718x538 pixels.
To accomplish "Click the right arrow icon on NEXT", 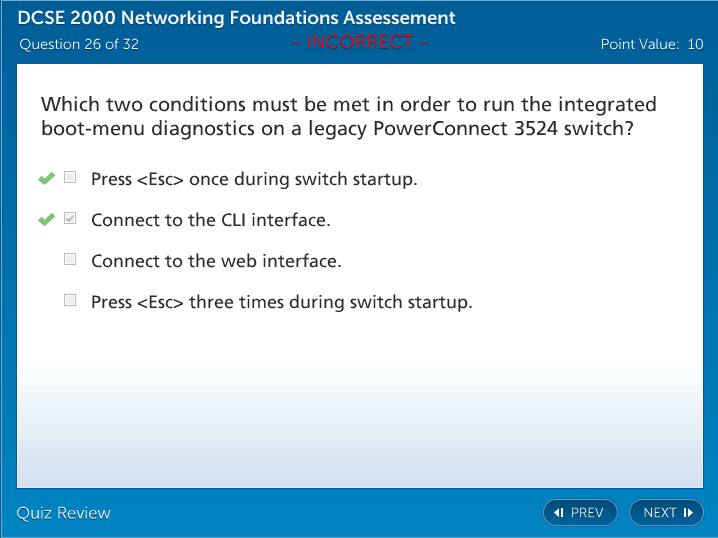I will click(688, 513).
